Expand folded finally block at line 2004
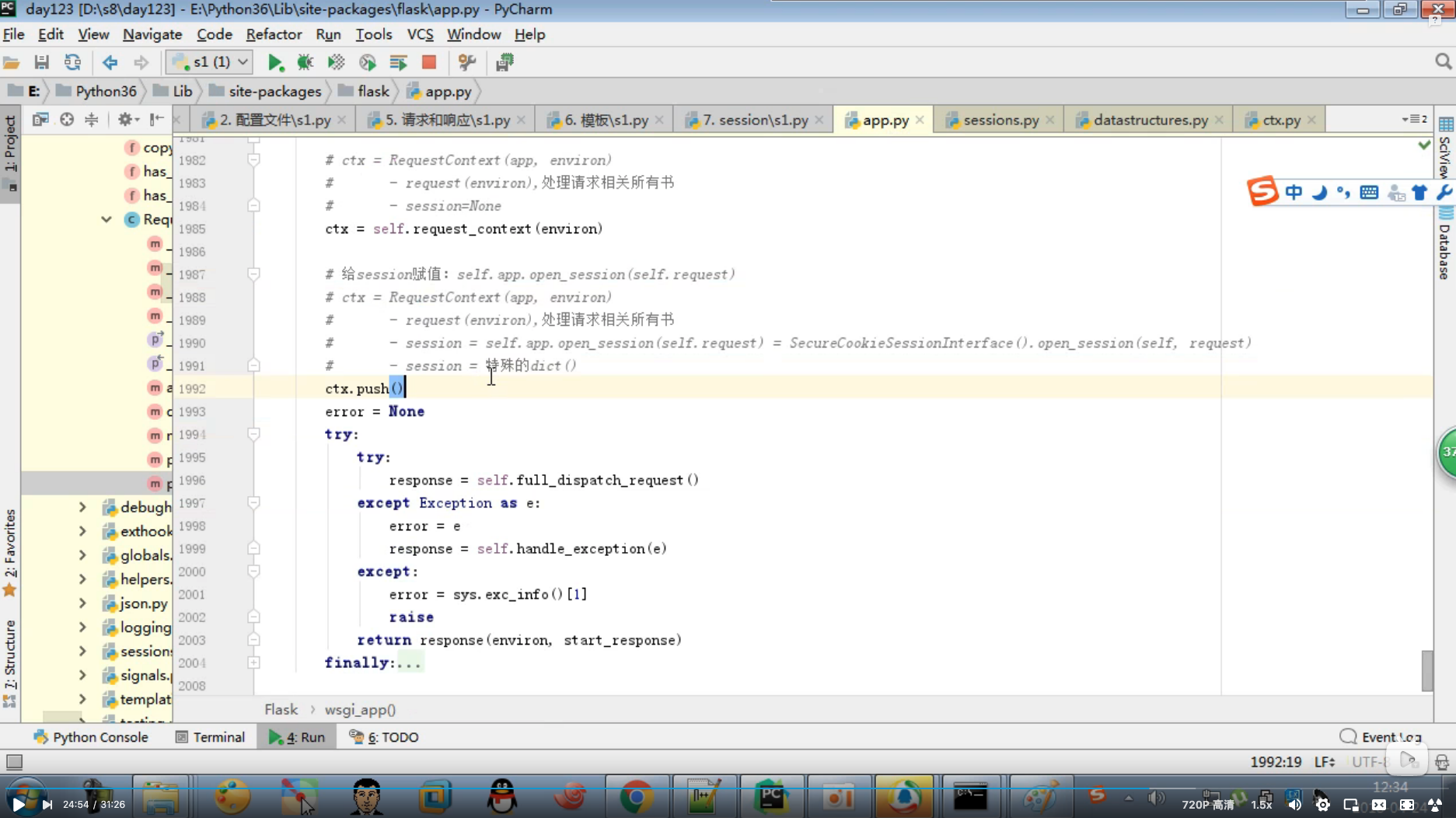 (x=253, y=662)
